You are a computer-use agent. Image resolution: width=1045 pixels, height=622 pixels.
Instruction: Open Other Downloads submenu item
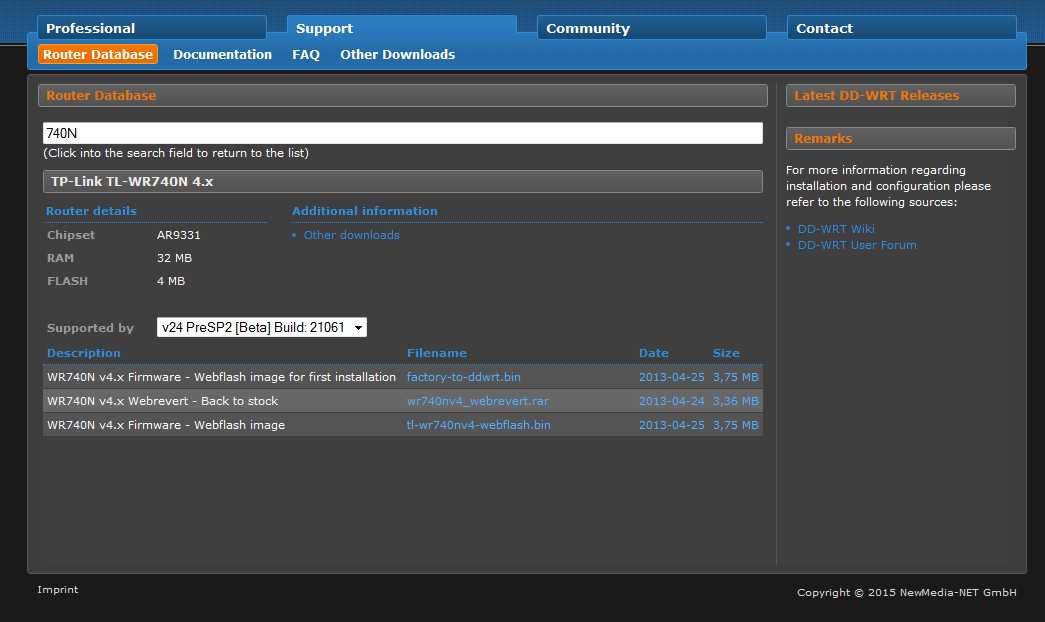(398, 55)
